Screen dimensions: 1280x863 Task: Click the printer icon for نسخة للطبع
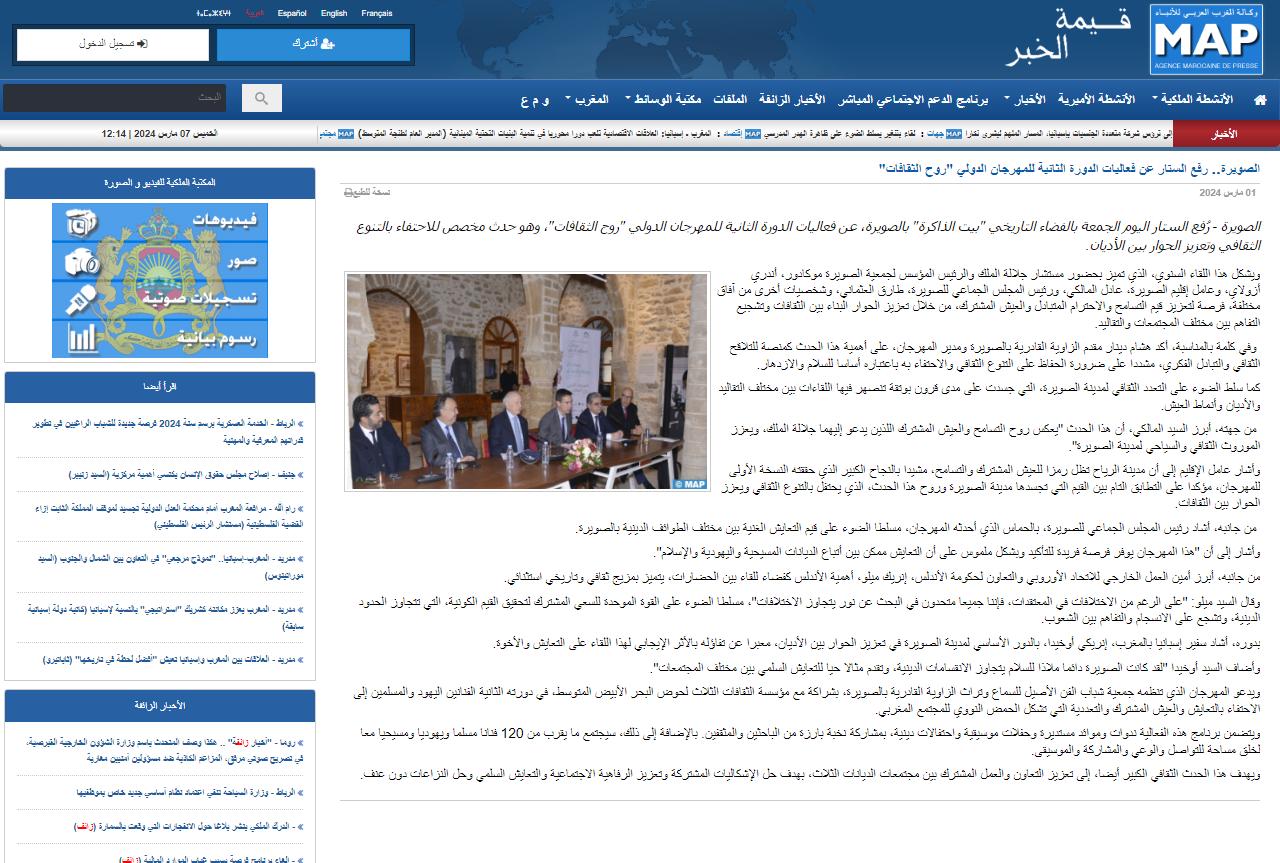pyautogui.click(x=349, y=192)
